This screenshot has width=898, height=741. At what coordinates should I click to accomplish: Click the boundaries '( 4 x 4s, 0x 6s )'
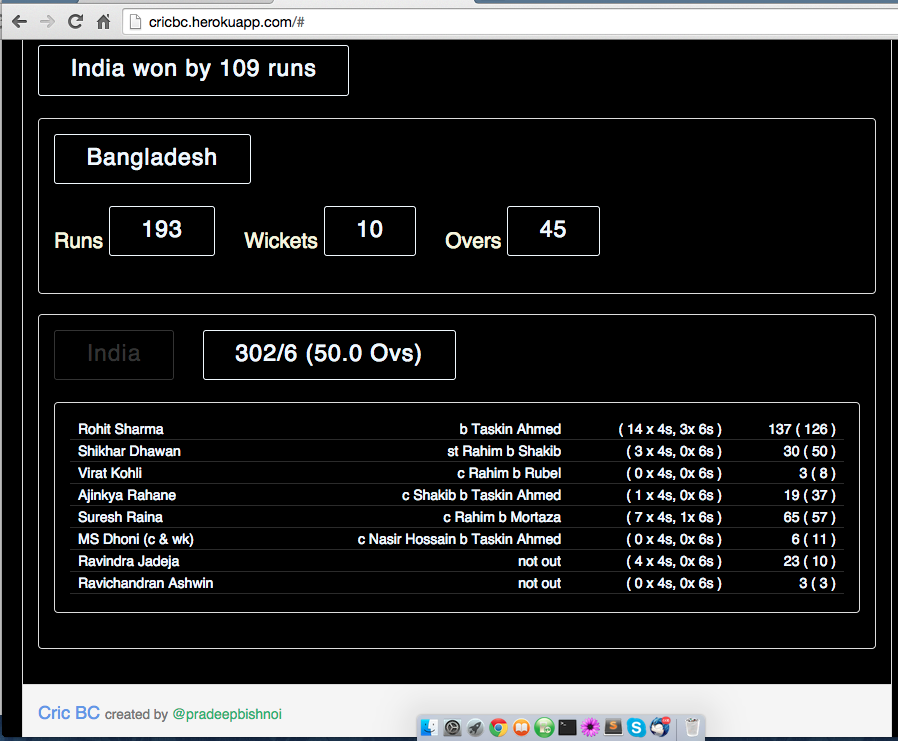tap(674, 561)
